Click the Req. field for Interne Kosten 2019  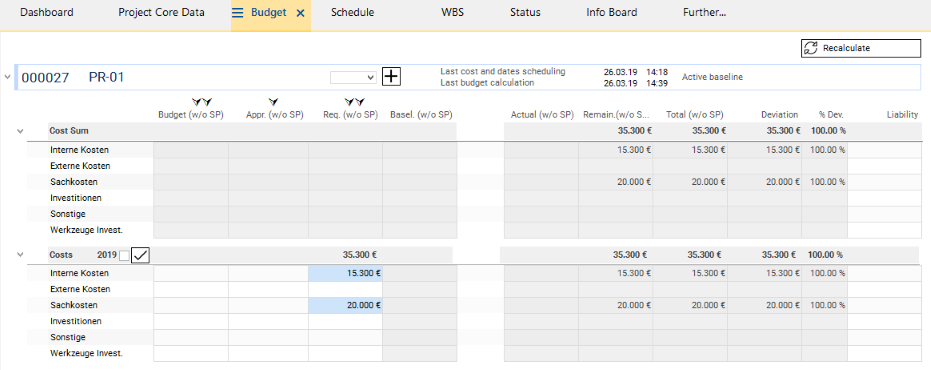click(346, 274)
